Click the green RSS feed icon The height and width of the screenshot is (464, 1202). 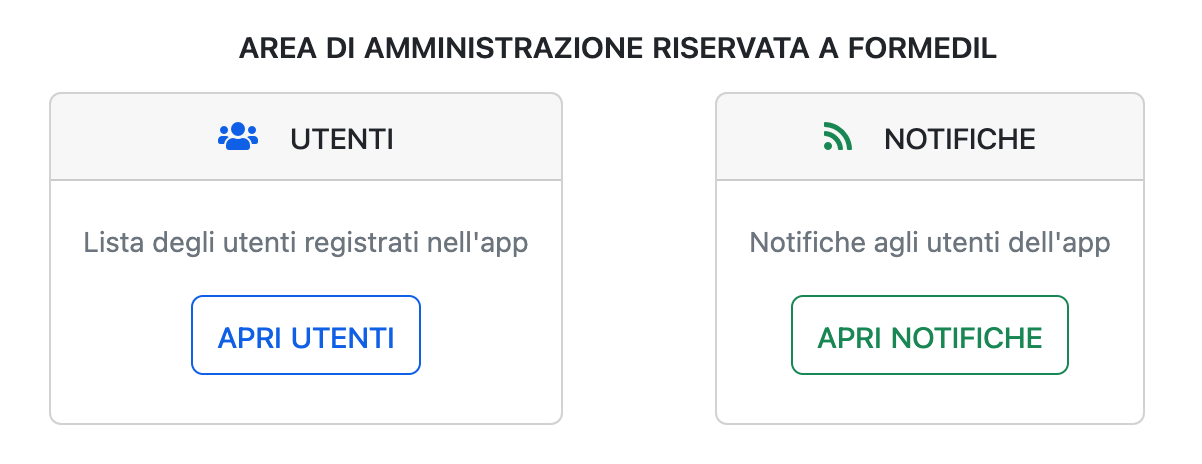[x=837, y=138]
